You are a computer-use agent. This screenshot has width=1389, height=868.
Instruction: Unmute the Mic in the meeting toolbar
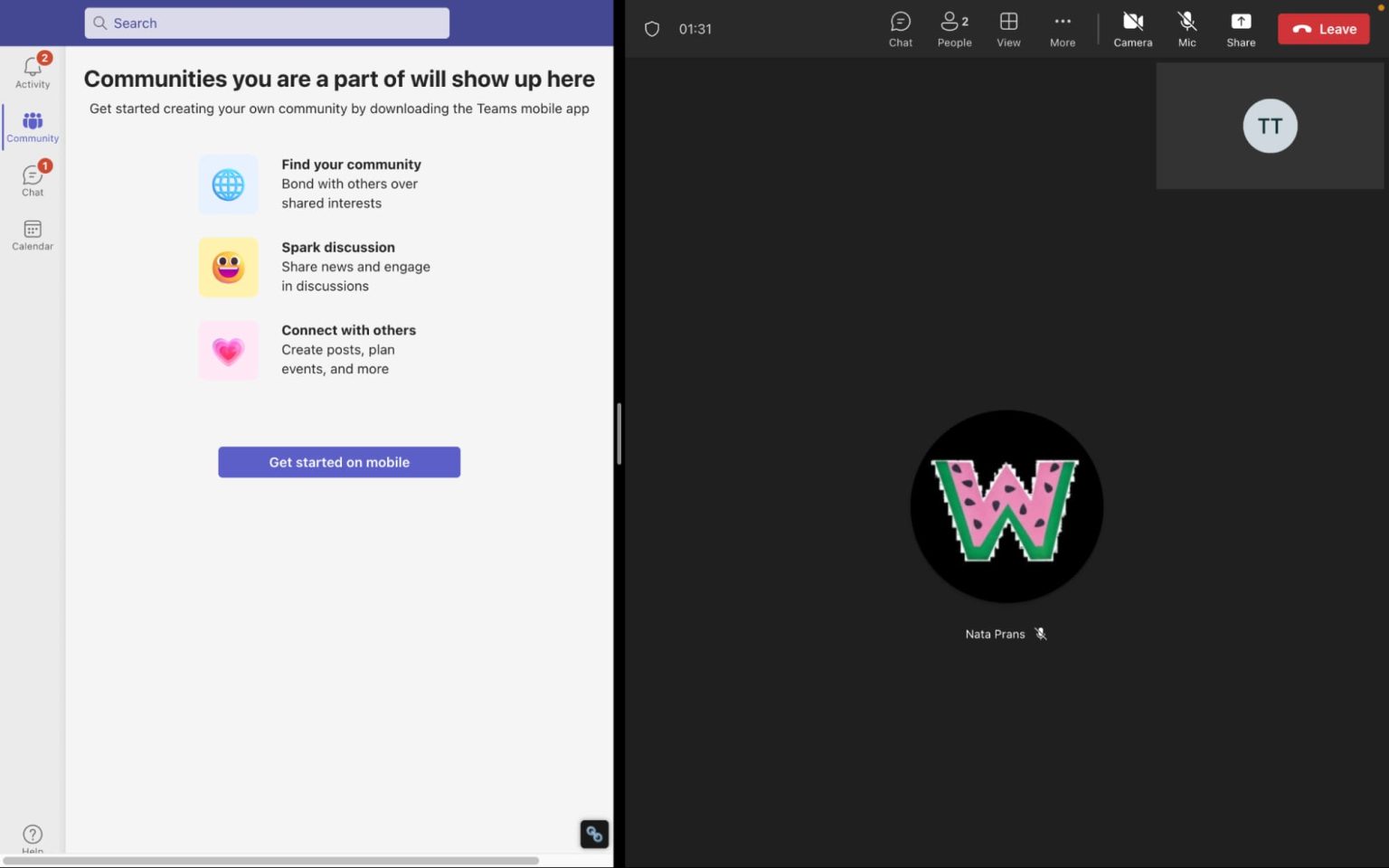pos(1186,28)
